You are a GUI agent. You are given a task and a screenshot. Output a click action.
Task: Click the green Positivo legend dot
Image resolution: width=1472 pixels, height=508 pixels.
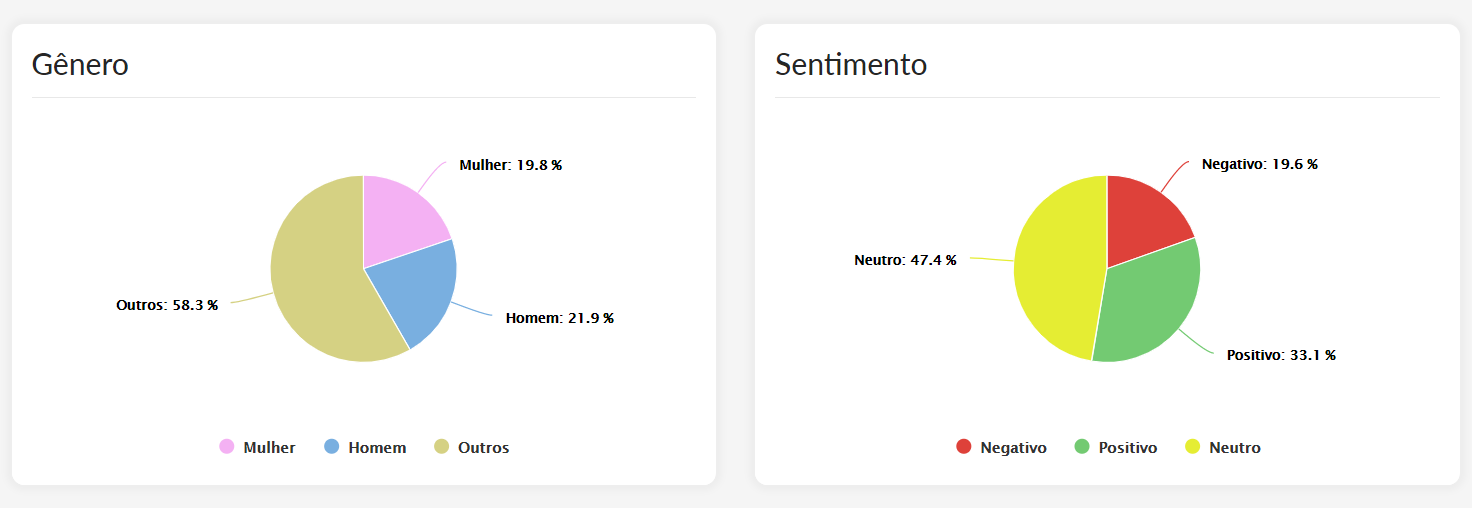pyautogui.click(x=1082, y=447)
